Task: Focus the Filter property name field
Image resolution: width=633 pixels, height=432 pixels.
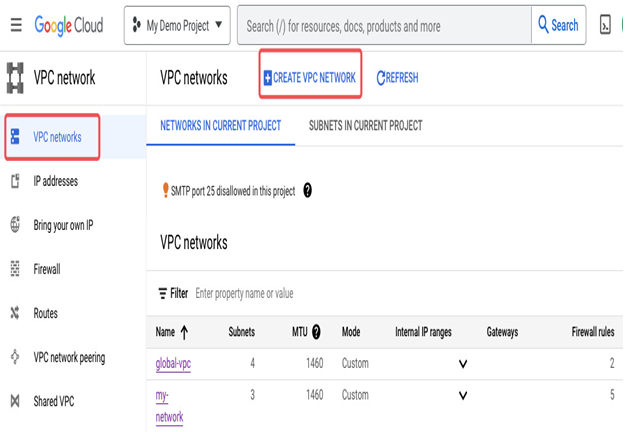Action: [244, 293]
